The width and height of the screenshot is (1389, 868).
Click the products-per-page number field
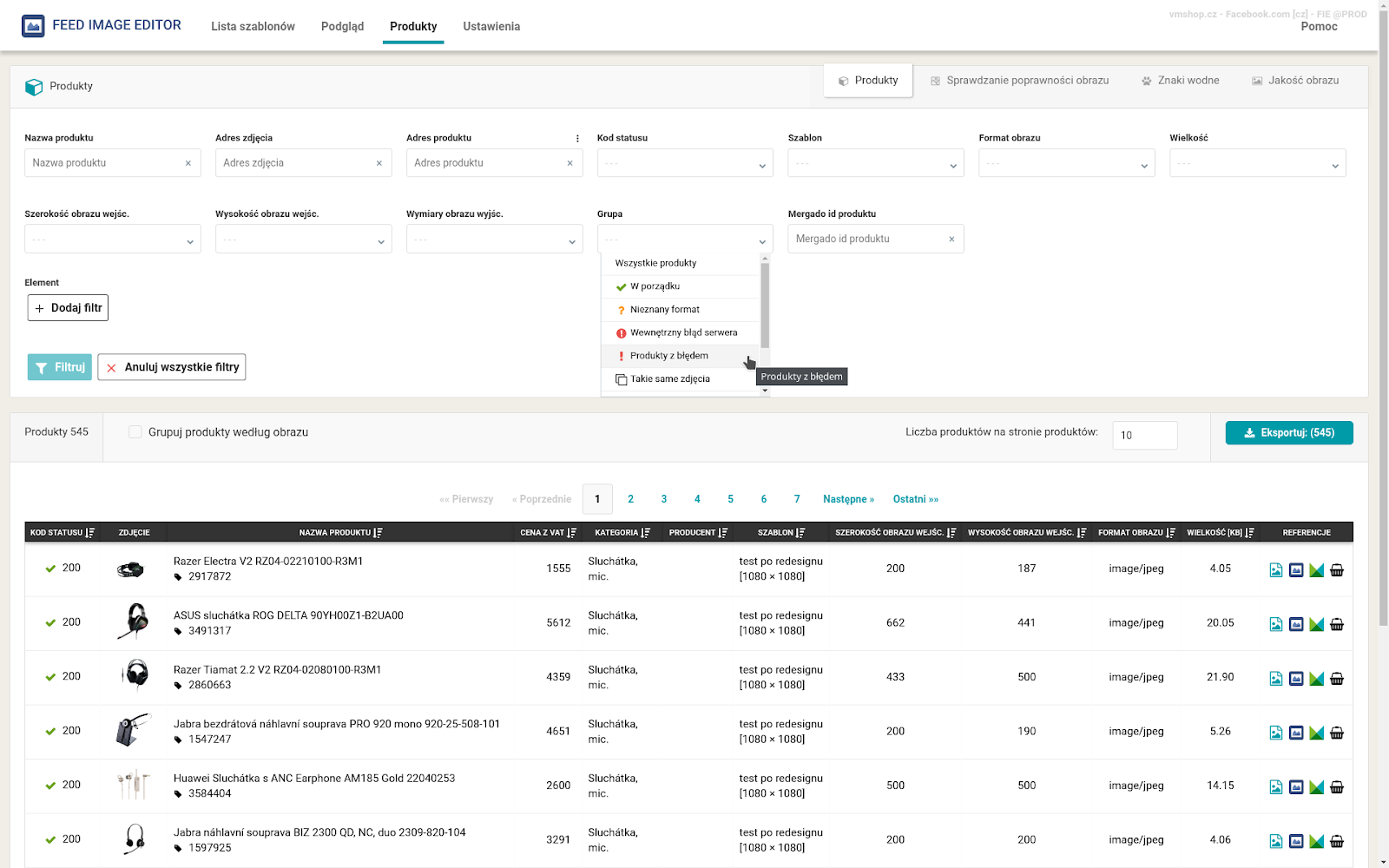(1145, 436)
